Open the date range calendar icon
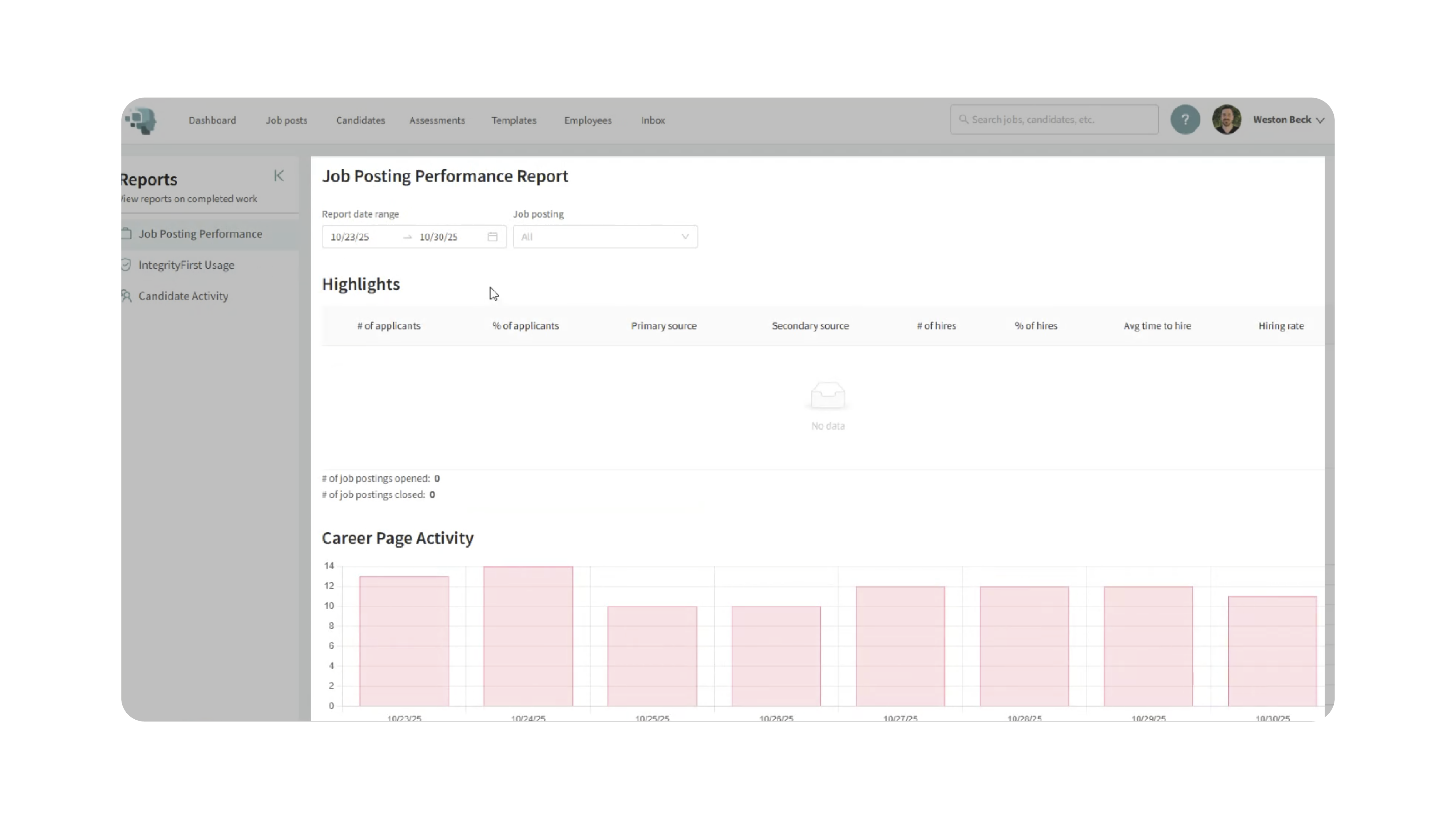The width and height of the screenshot is (1456, 819). 492,236
